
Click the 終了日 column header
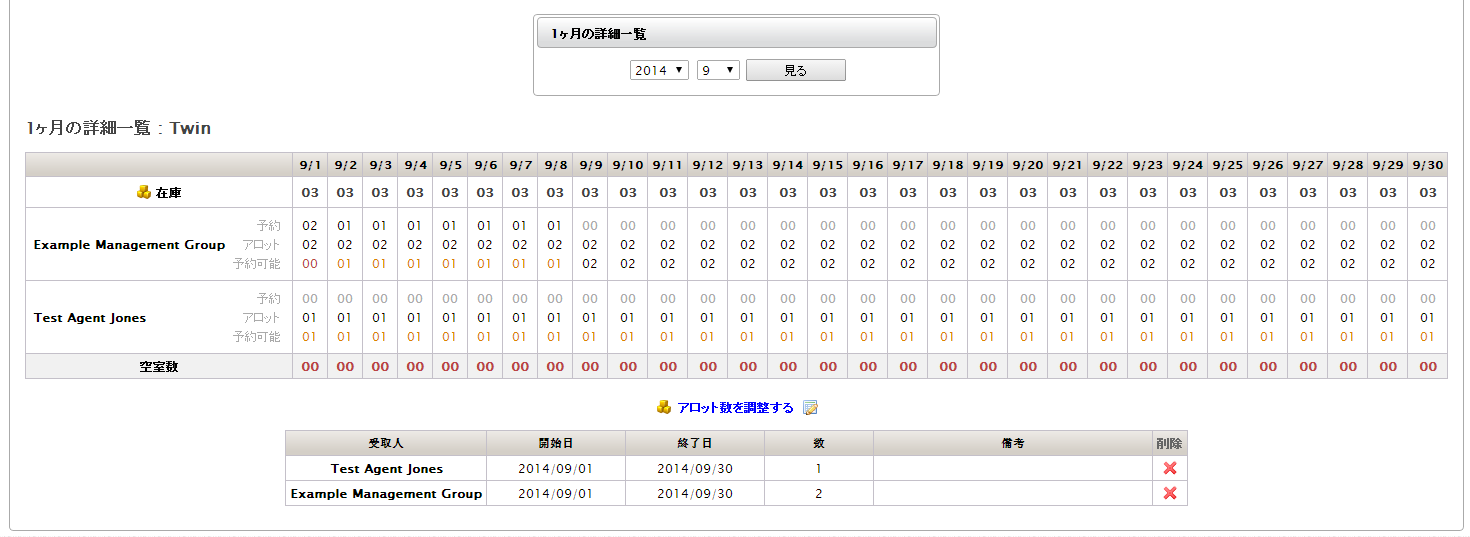[x=694, y=443]
